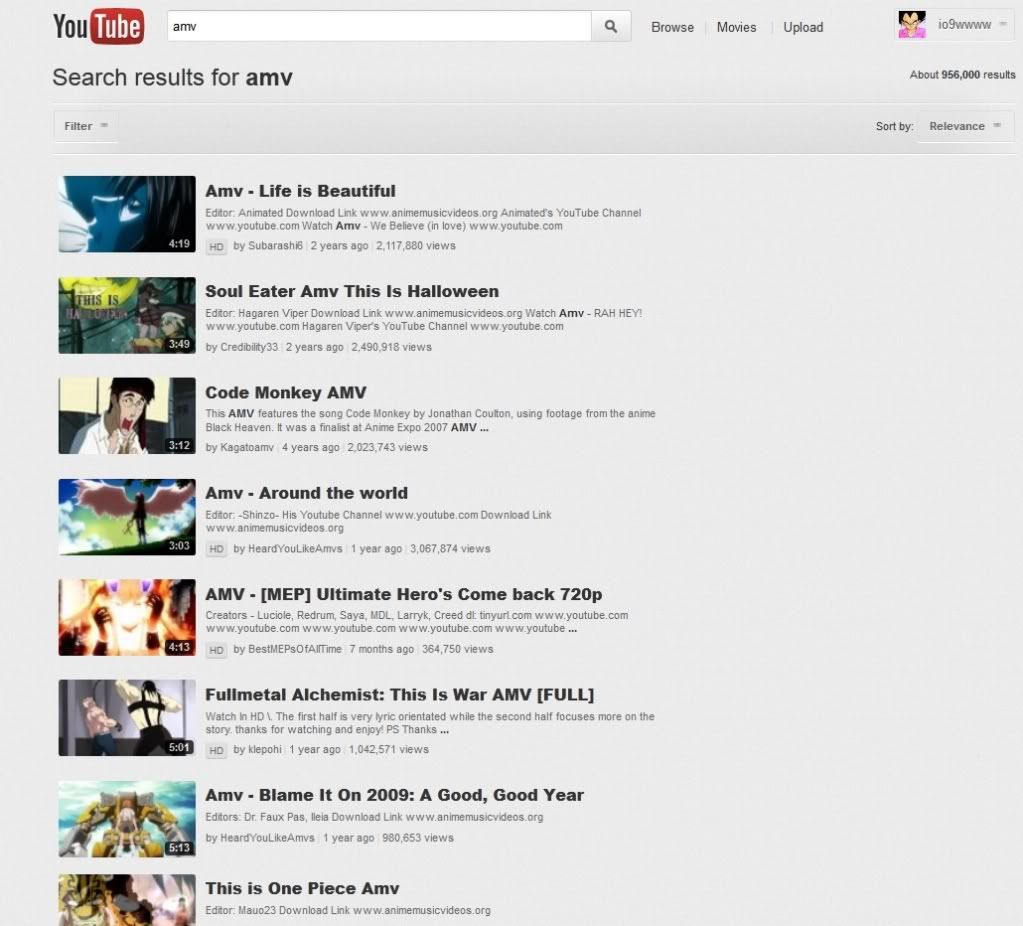Visit uploader BestMEPsOfAllTime's channel
The width and height of the screenshot is (1023, 926).
click(x=295, y=649)
